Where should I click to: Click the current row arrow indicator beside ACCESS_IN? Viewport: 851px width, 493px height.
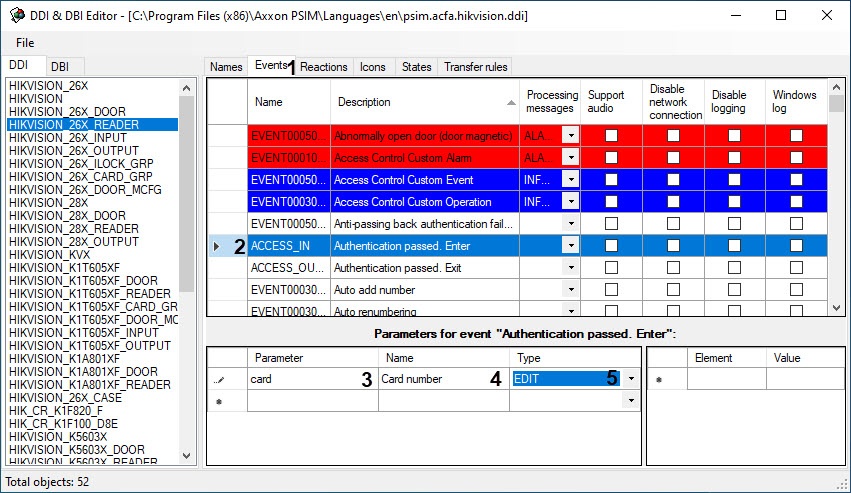click(217, 246)
